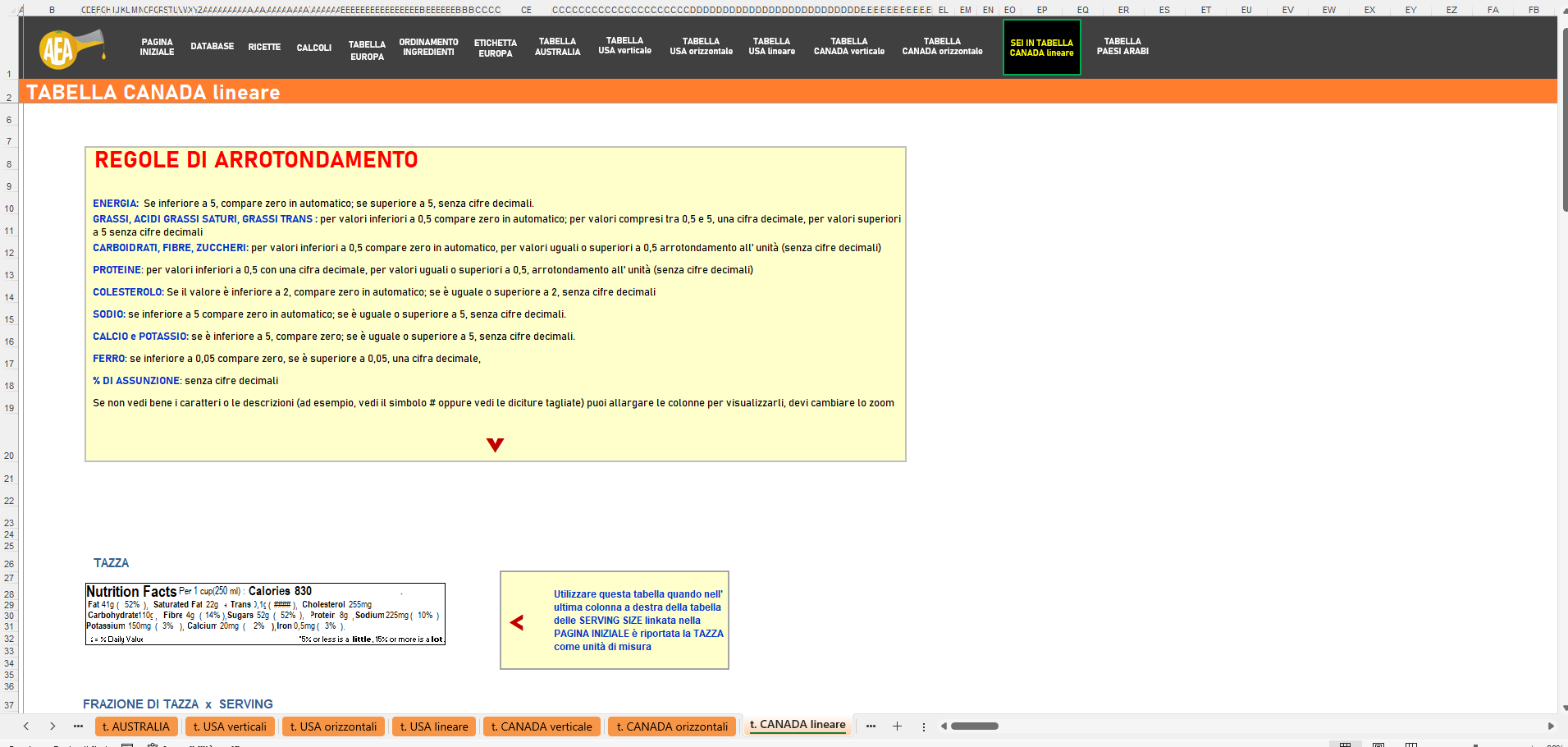Screen dimensions: 1568x747
Task: Click 'FRAZIONE DI TAZZA x SERVING' heading
Action: 178,704
